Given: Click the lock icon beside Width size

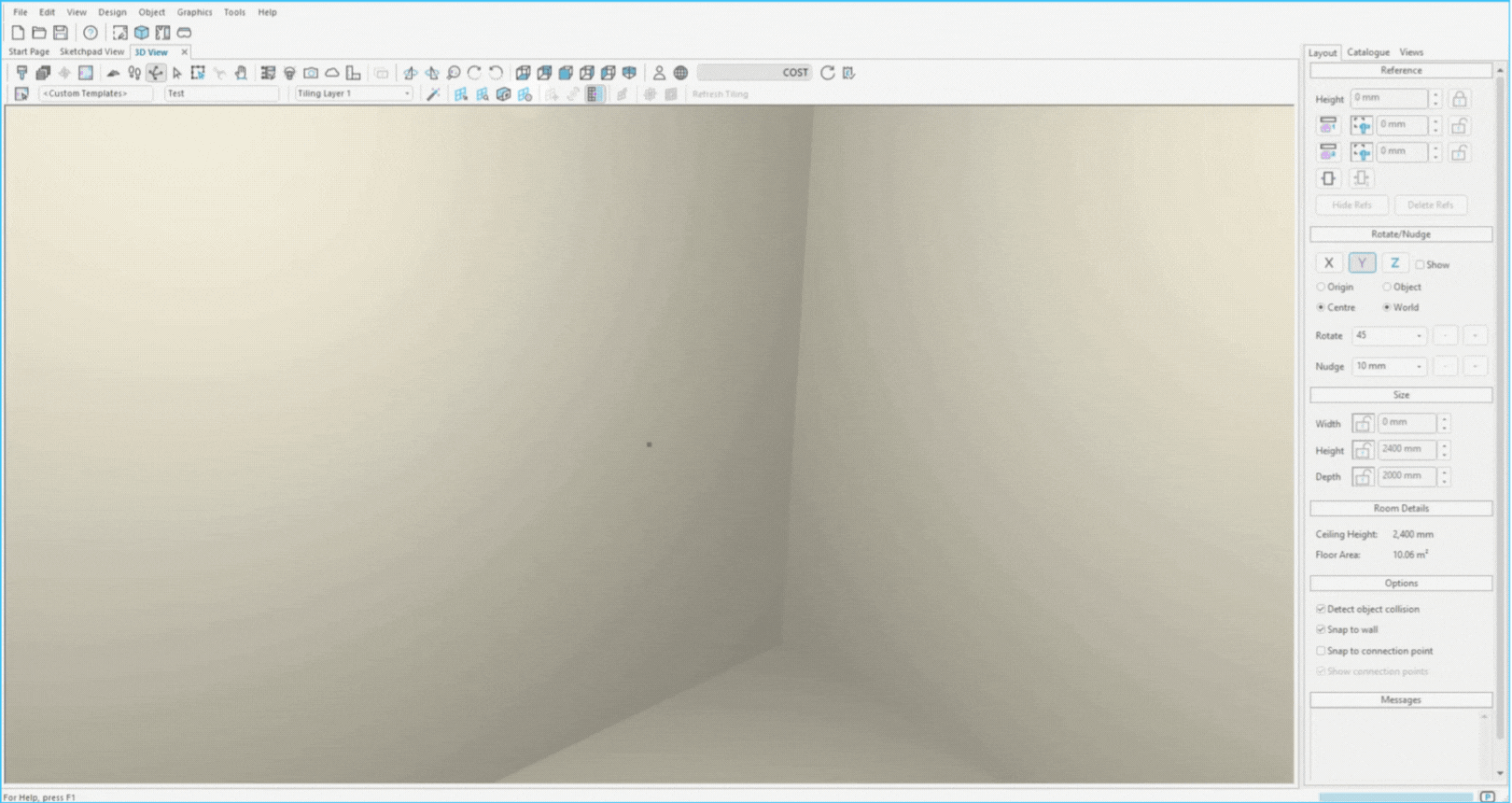Looking at the screenshot, I should (x=1363, y=424).
